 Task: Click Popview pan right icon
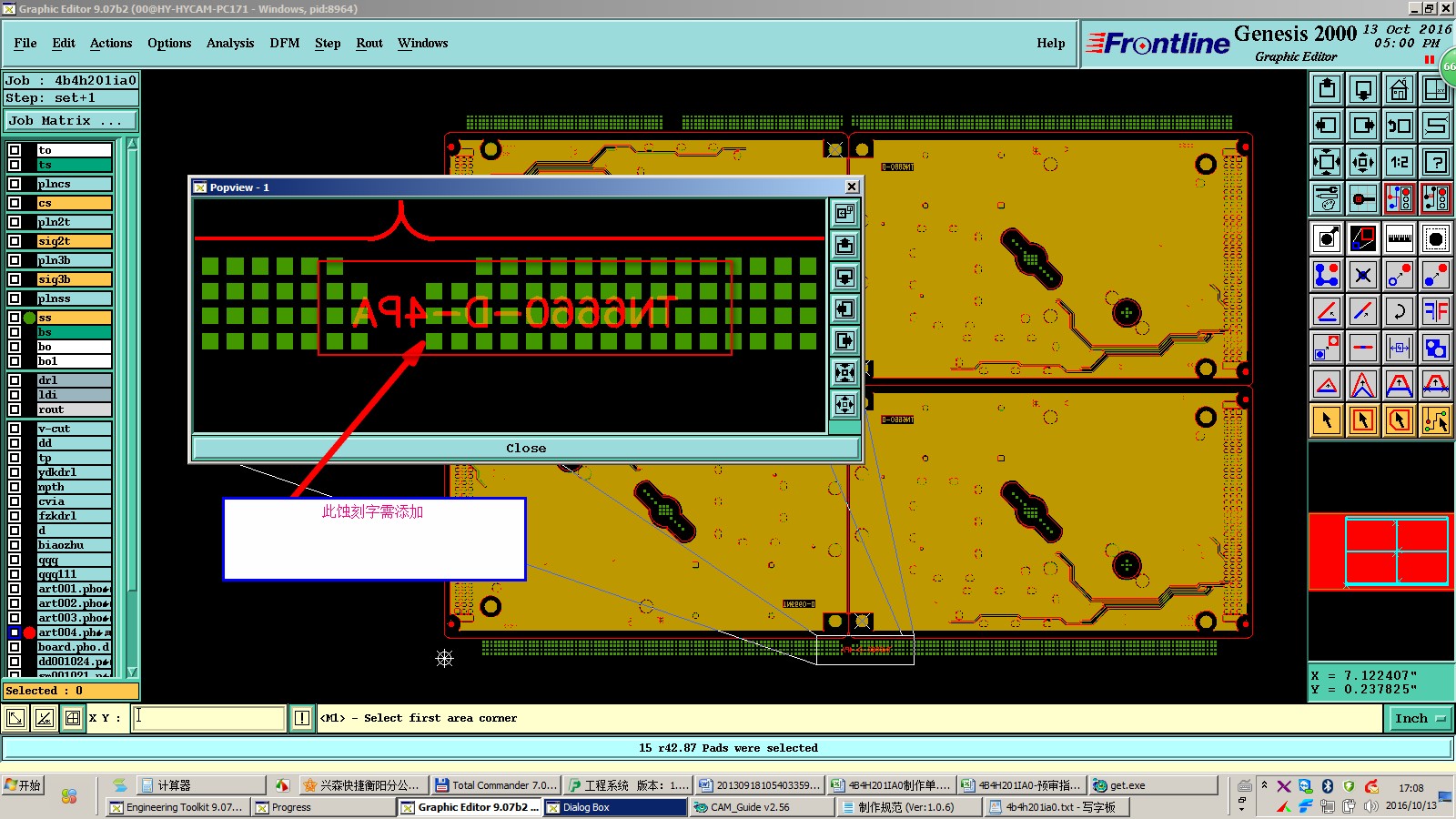point(844,341)
